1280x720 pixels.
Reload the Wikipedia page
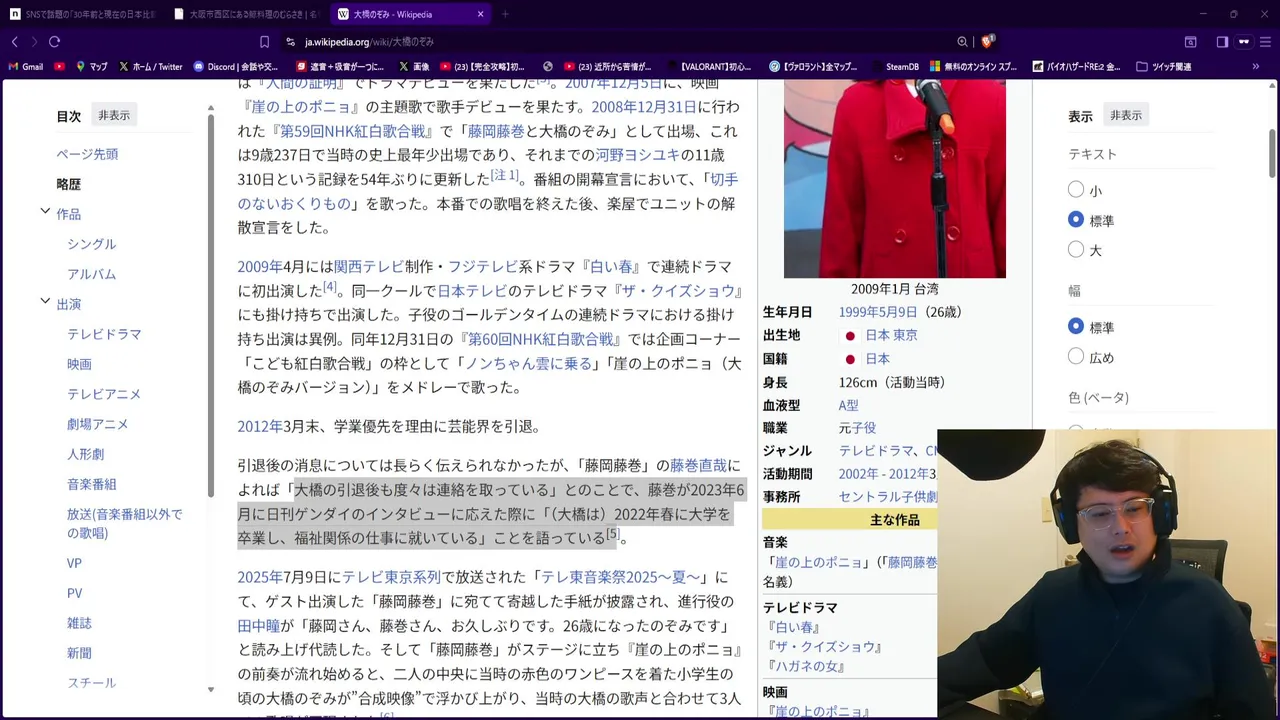pyautogui.click(x=54, y=42)
